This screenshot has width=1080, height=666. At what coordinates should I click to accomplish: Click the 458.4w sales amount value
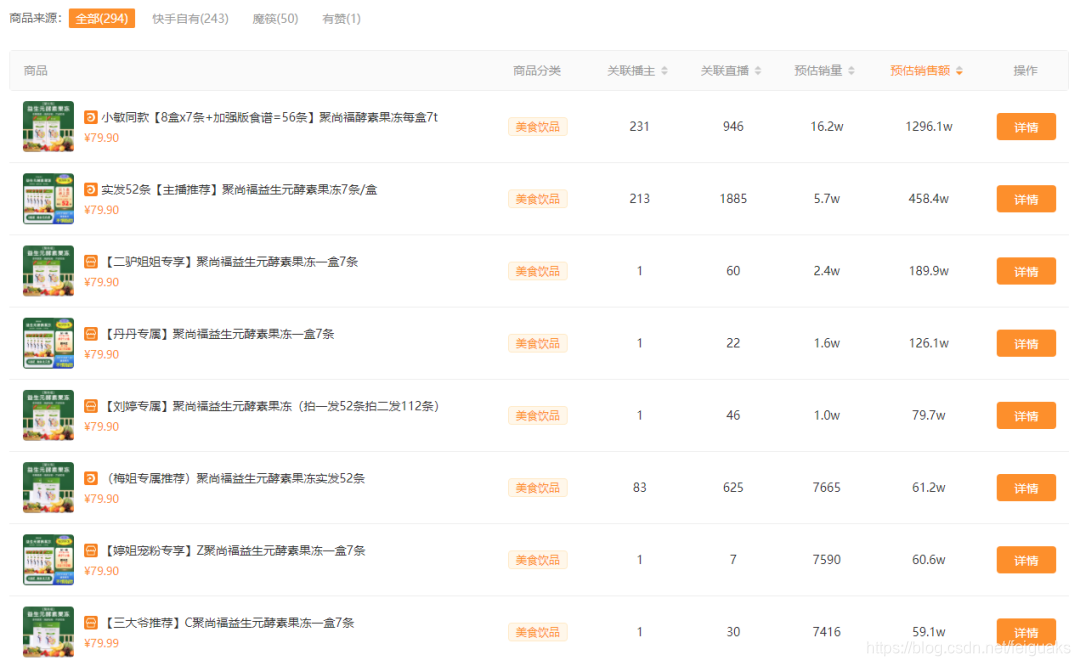pos(928,199)
